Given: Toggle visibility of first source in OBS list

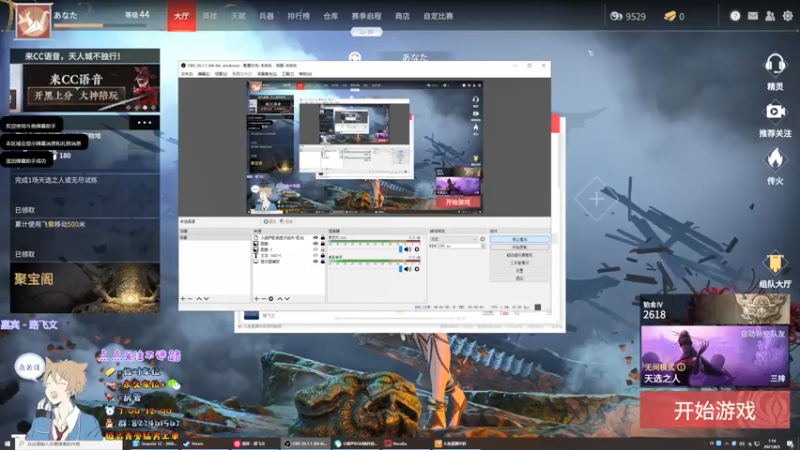Looking at the screenshot, I should 315,238.
